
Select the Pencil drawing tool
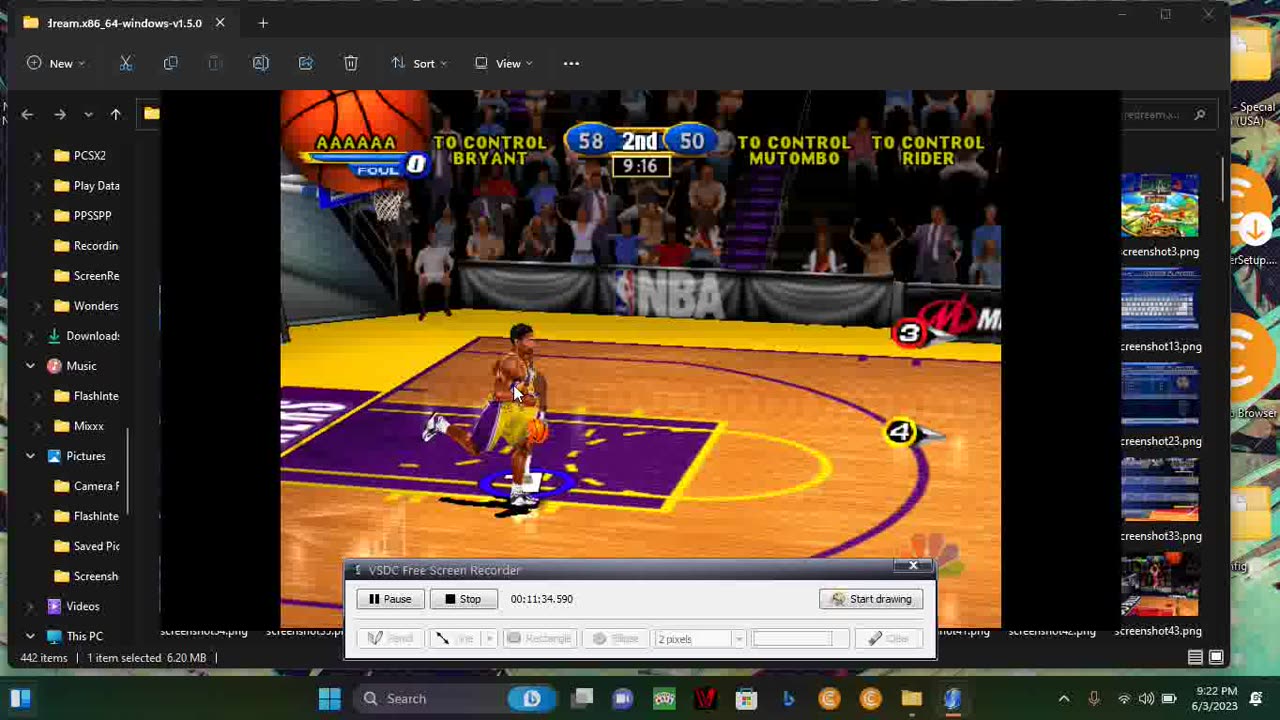point(390,638)
